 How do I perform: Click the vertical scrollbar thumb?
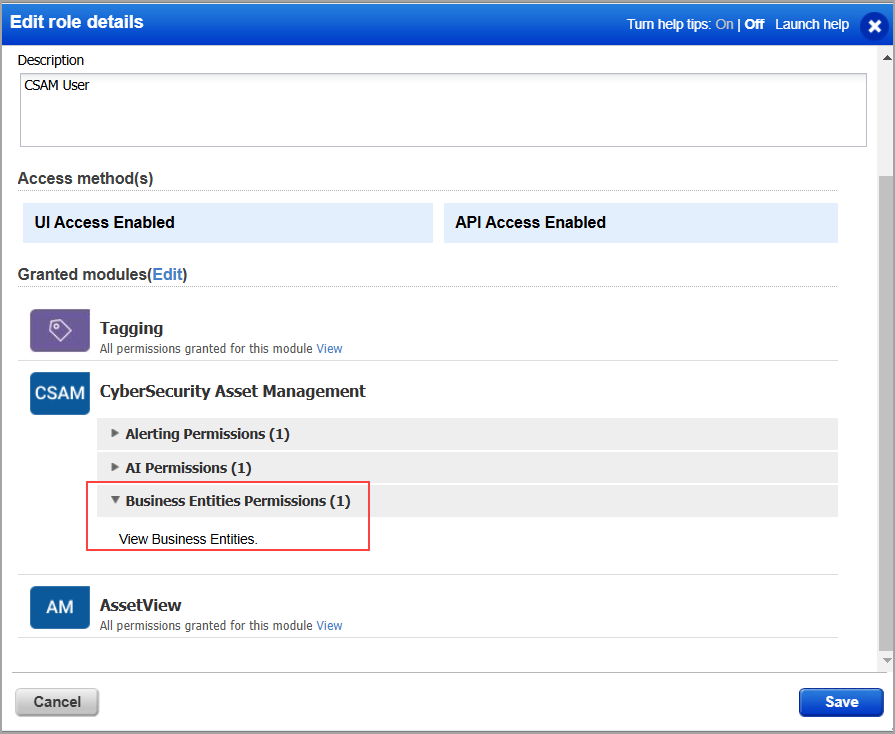[x=887, y=413]
